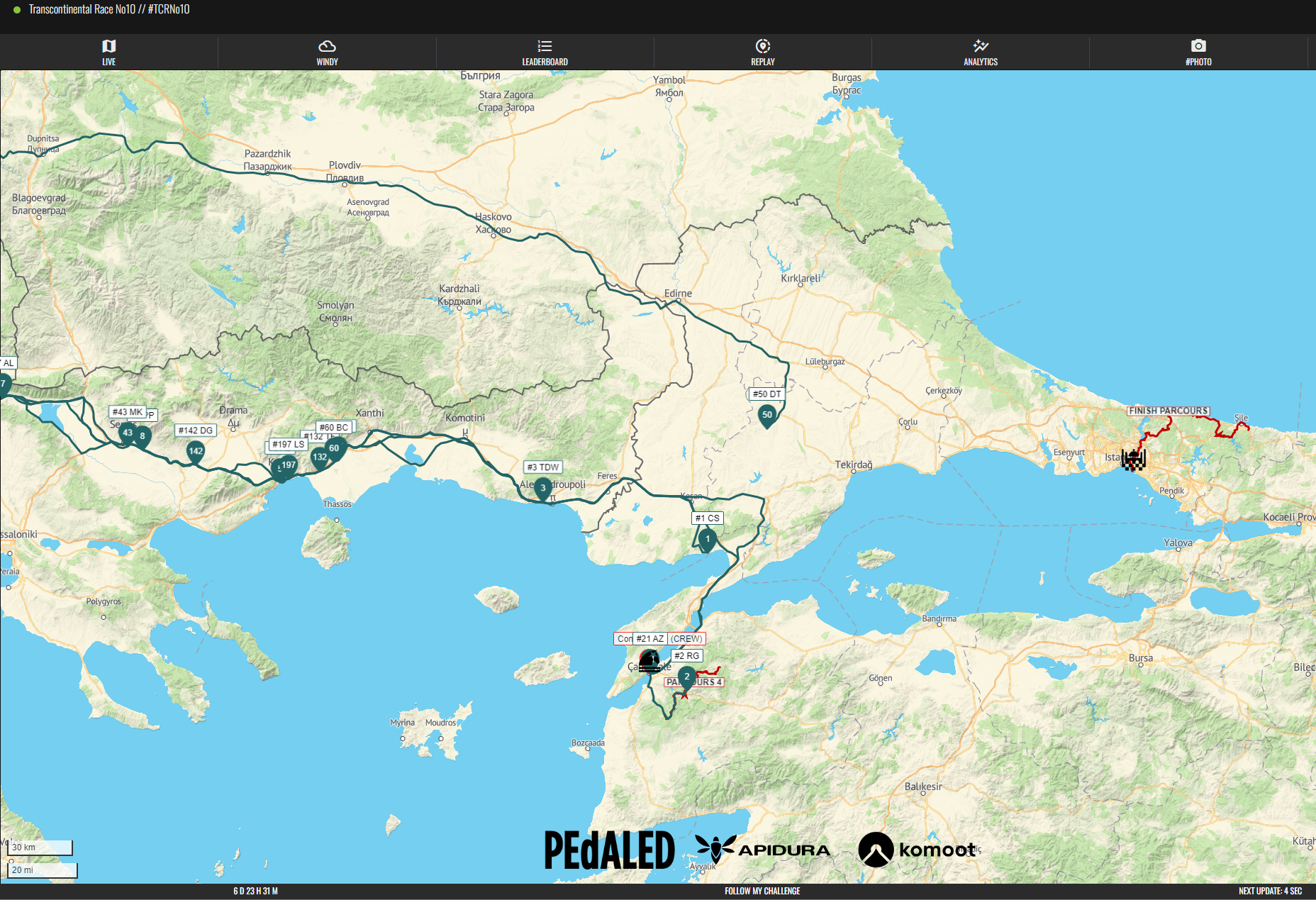Select rider 142 map pin
The image size is (1316, 900).
click(x=196, y=452)
